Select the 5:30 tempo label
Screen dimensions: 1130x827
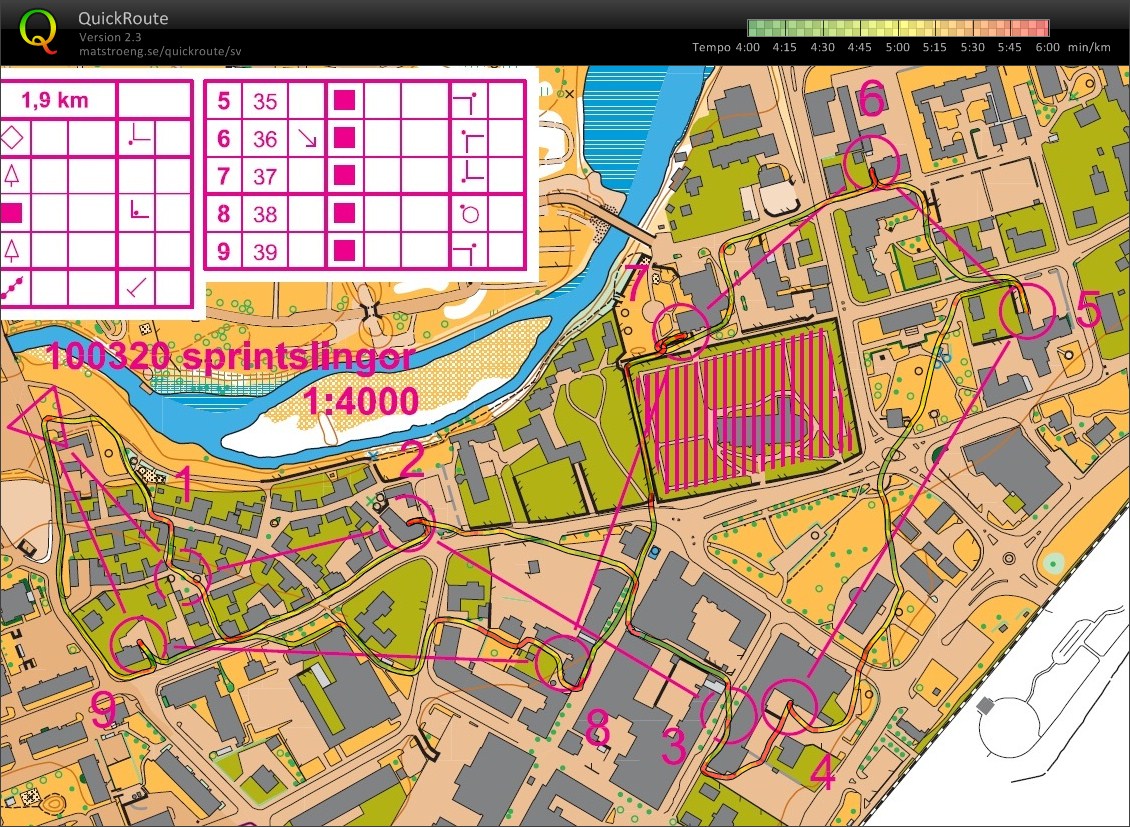pyautogui.click(x=972, y=48)
